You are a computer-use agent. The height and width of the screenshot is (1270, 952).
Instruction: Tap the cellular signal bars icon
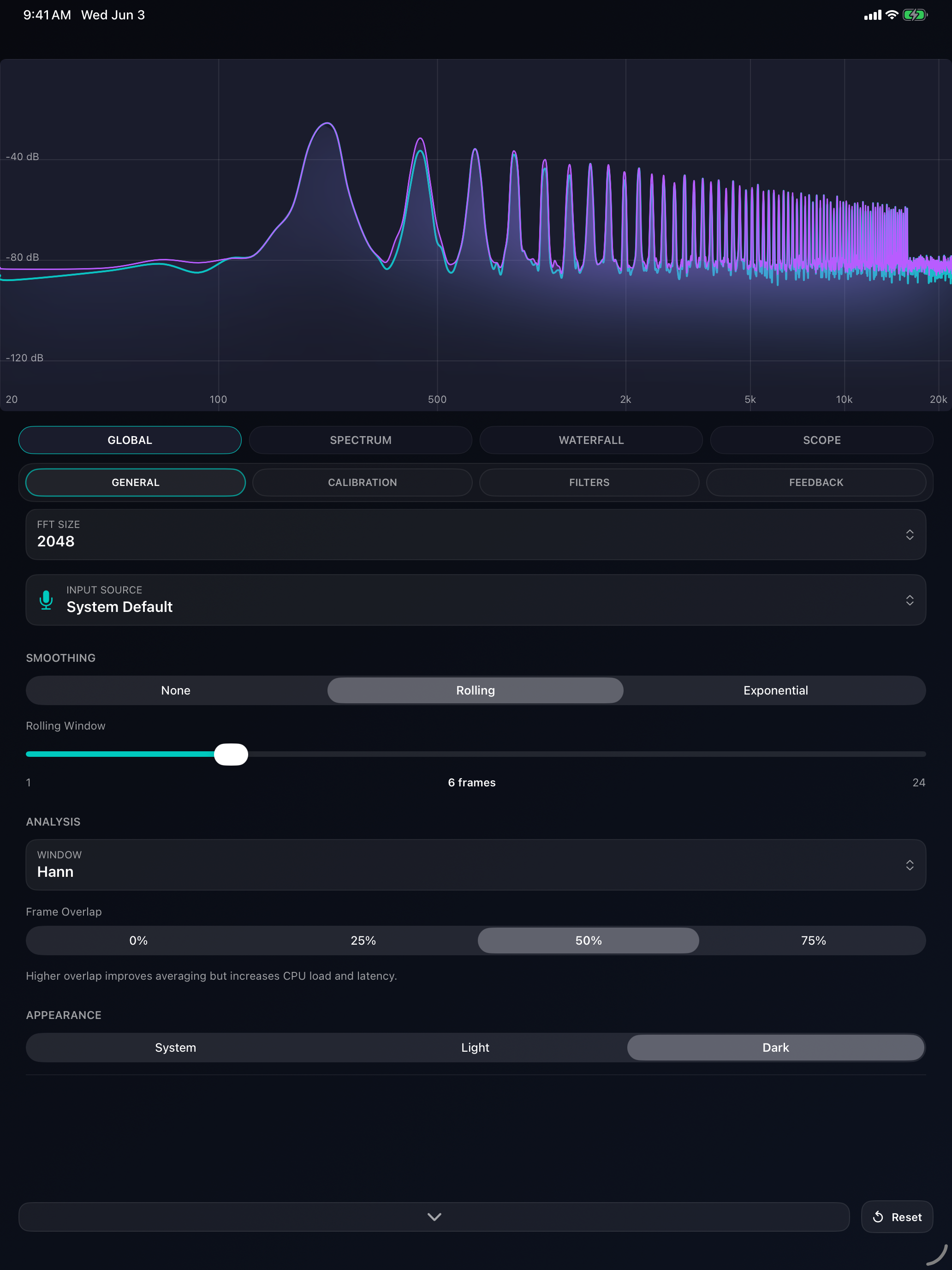[872, 16]
